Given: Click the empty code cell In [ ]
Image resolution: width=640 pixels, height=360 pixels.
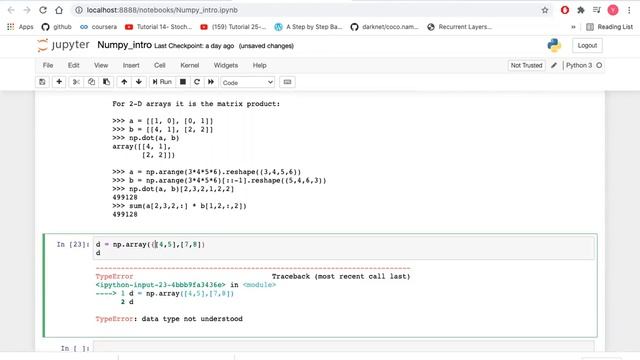Looking at the screenshot, I should tap(344, 347).
